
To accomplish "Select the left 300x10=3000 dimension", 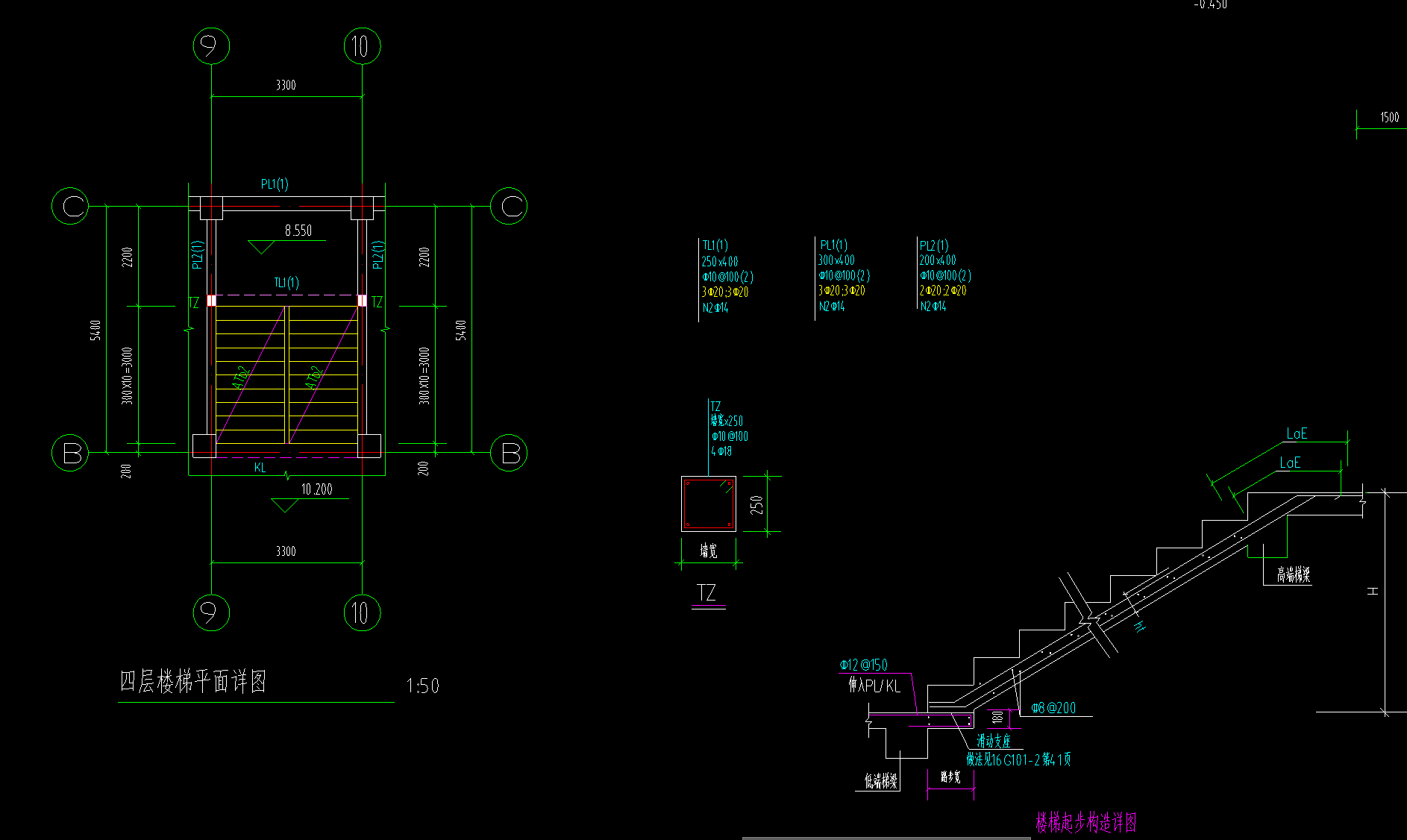I will (127, 376).
